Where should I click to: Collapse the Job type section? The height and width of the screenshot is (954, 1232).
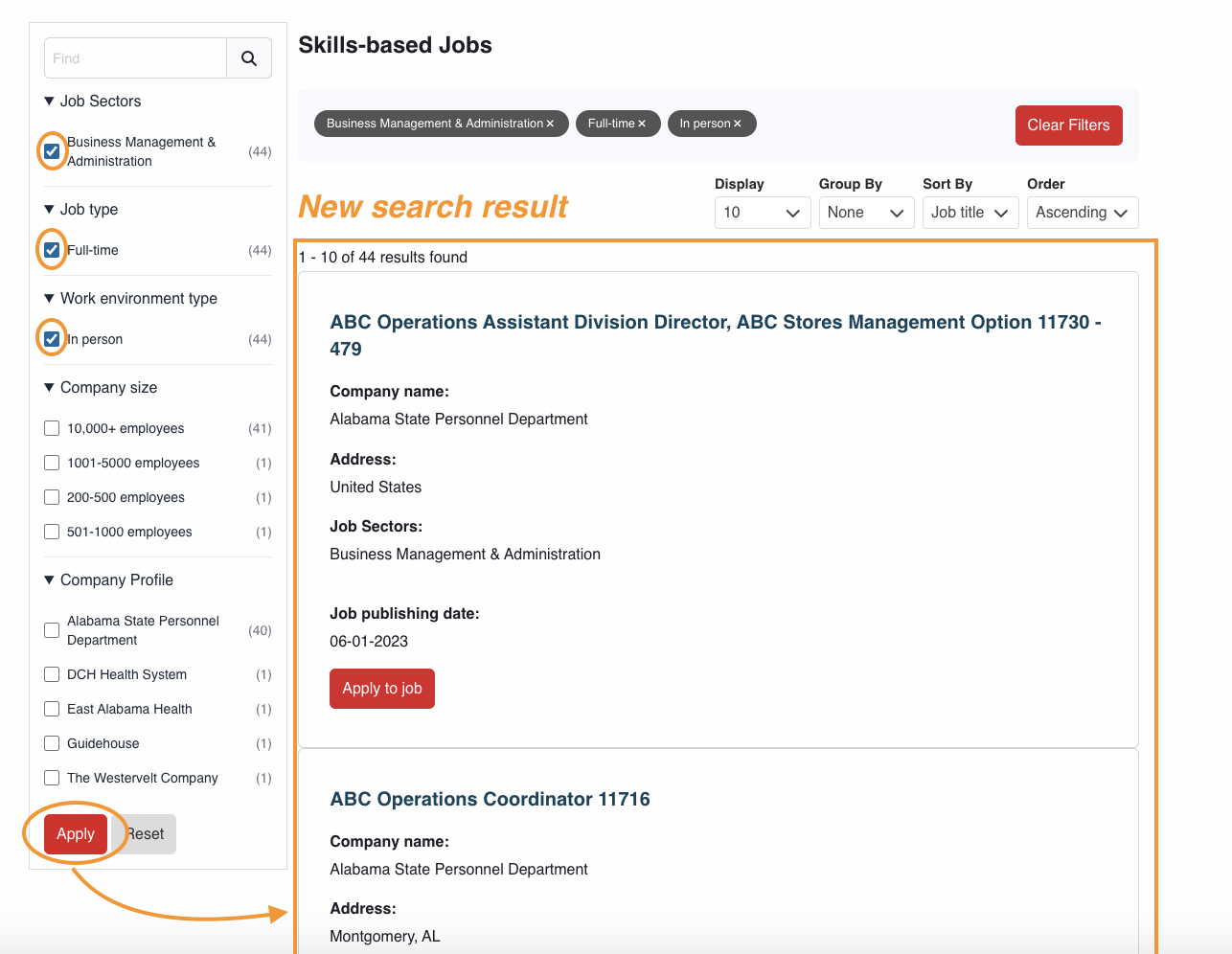[x=50, y=210]
